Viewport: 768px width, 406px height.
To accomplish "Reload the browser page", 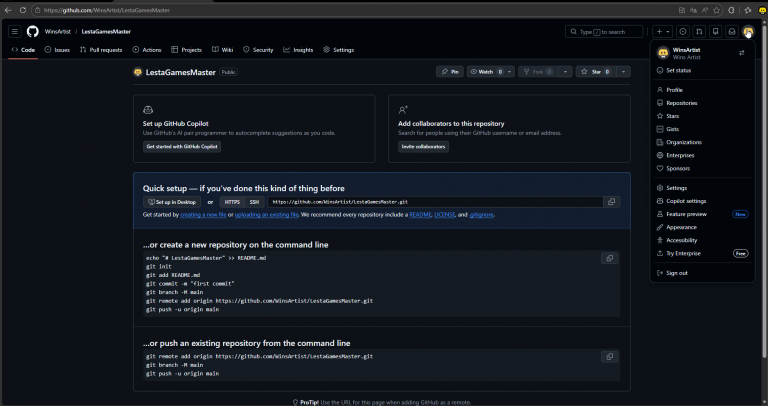I will (23, 10).
